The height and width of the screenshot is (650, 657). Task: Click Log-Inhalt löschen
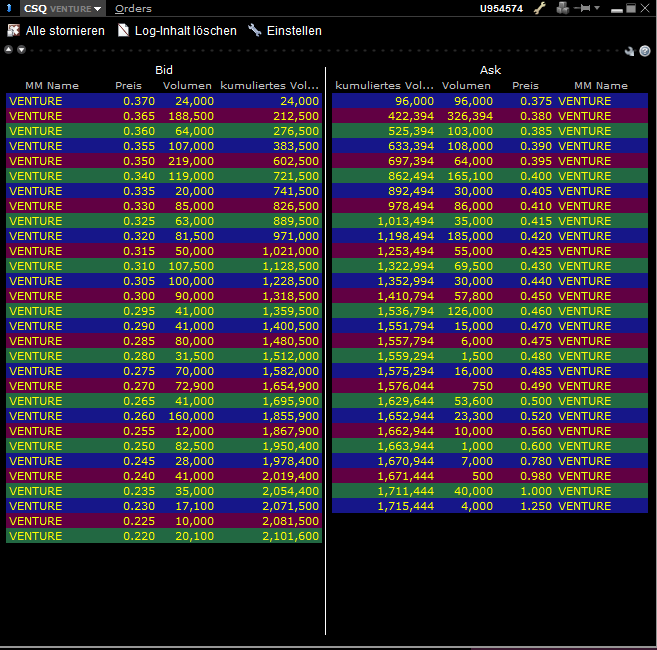click(177, 31)
